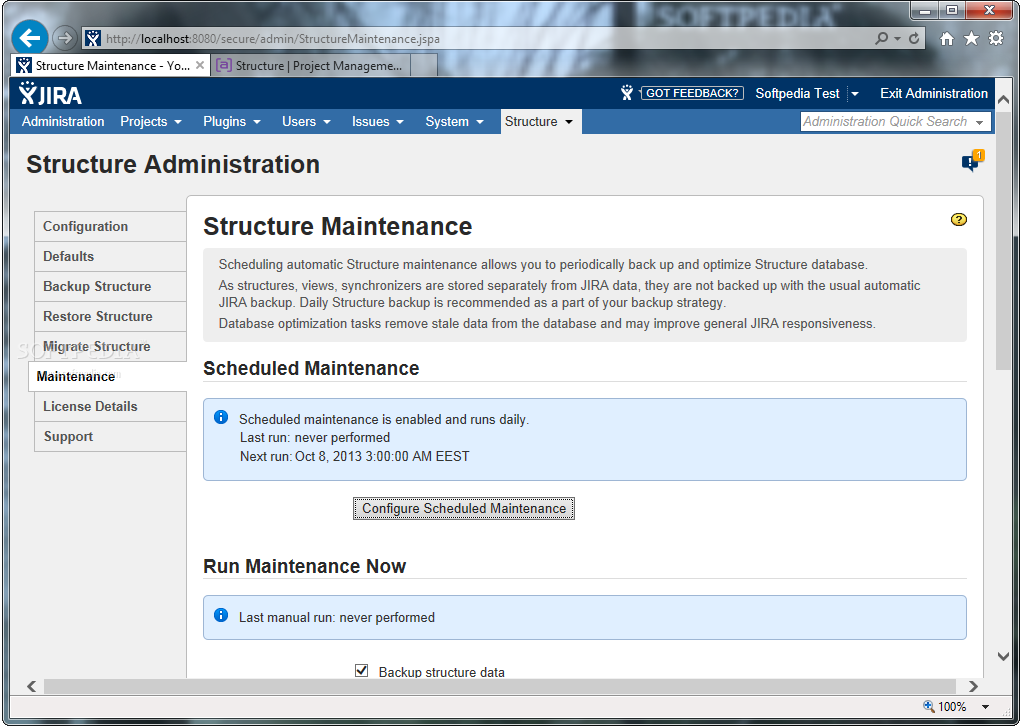Toggle the Backup structure data checkbox
The height and width of the screenshot is (726, 1020).
tap(362, 671)
